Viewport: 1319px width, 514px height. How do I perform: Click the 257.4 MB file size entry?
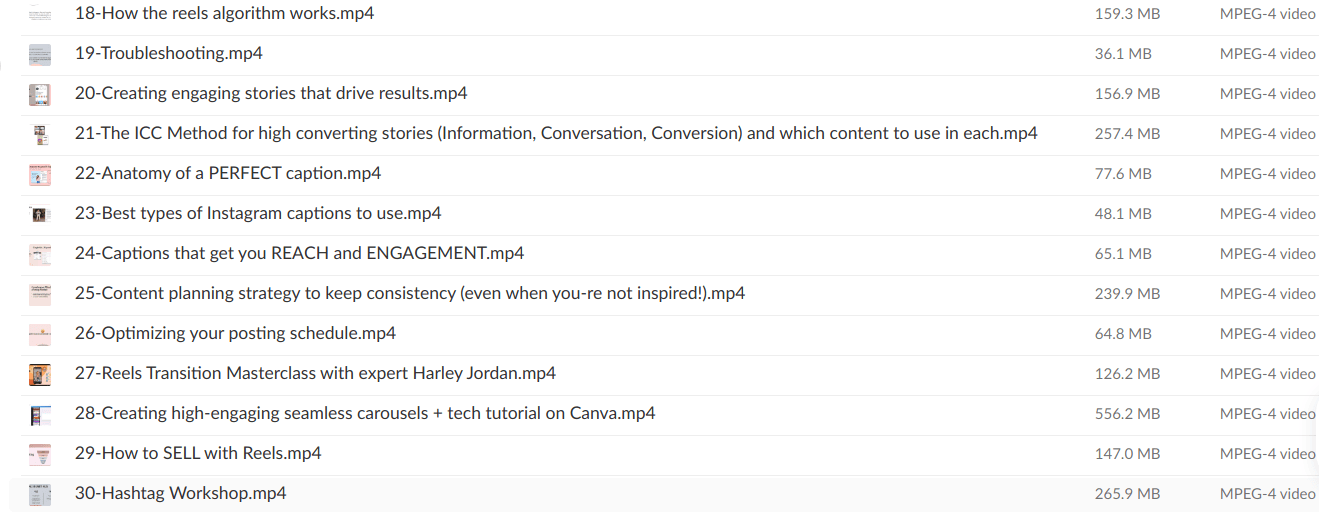pyautogui.click(x=1127, y=134)
